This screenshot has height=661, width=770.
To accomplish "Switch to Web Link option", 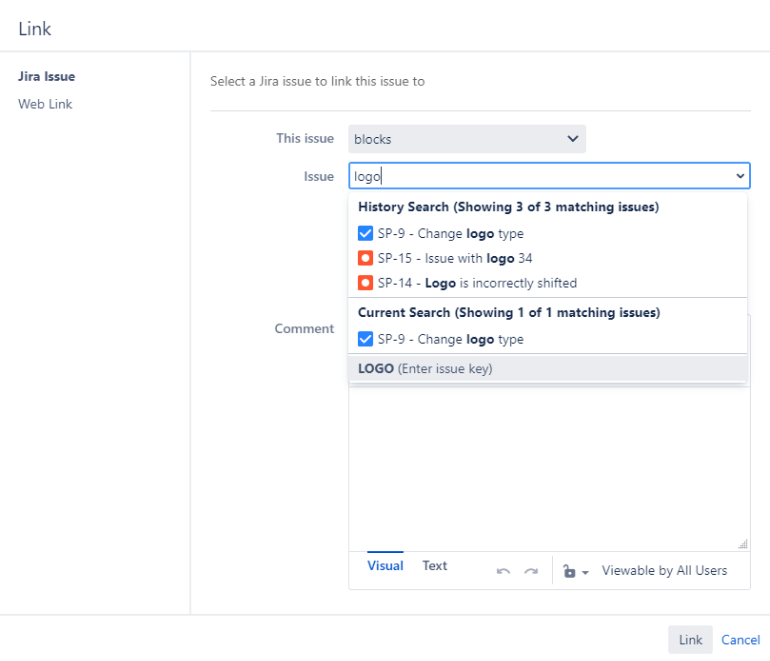I will point(45,104).
